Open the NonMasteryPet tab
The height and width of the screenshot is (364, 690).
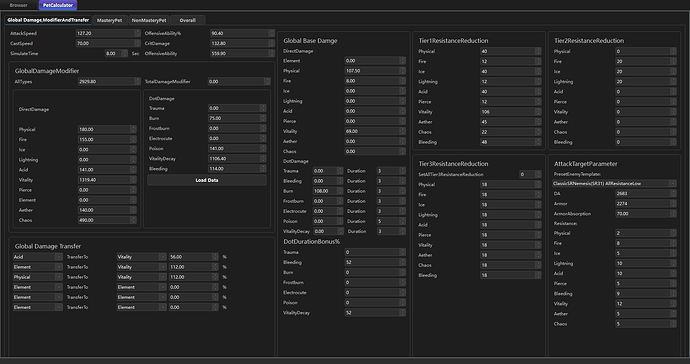tap(149, 20)
